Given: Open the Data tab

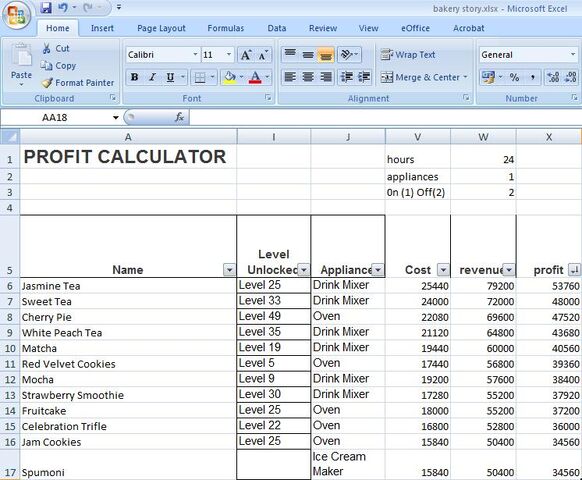Looking at the screenshot, I should 277,28.
